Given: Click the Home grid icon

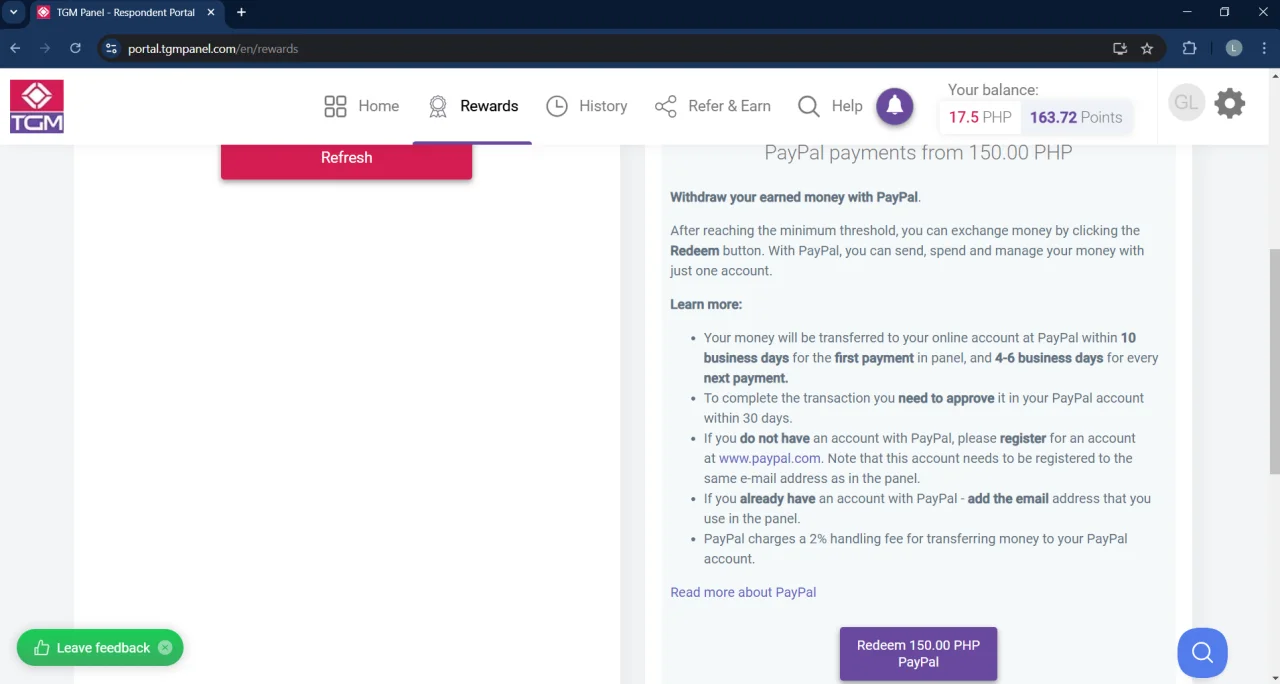Looking at the screenshot, I should [x=335, y=106].
